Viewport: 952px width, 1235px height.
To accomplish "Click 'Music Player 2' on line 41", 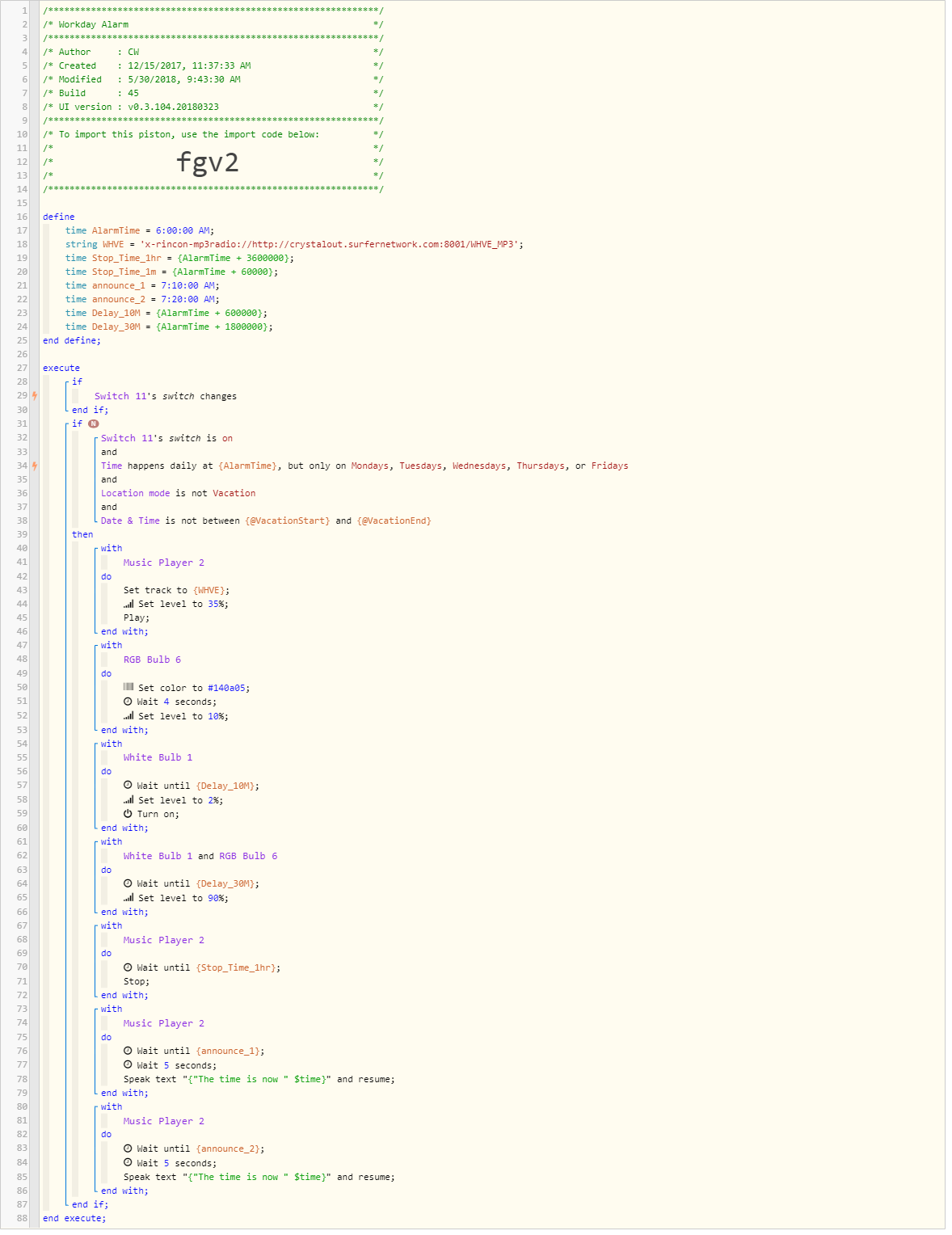I will [x=164, y=563].
